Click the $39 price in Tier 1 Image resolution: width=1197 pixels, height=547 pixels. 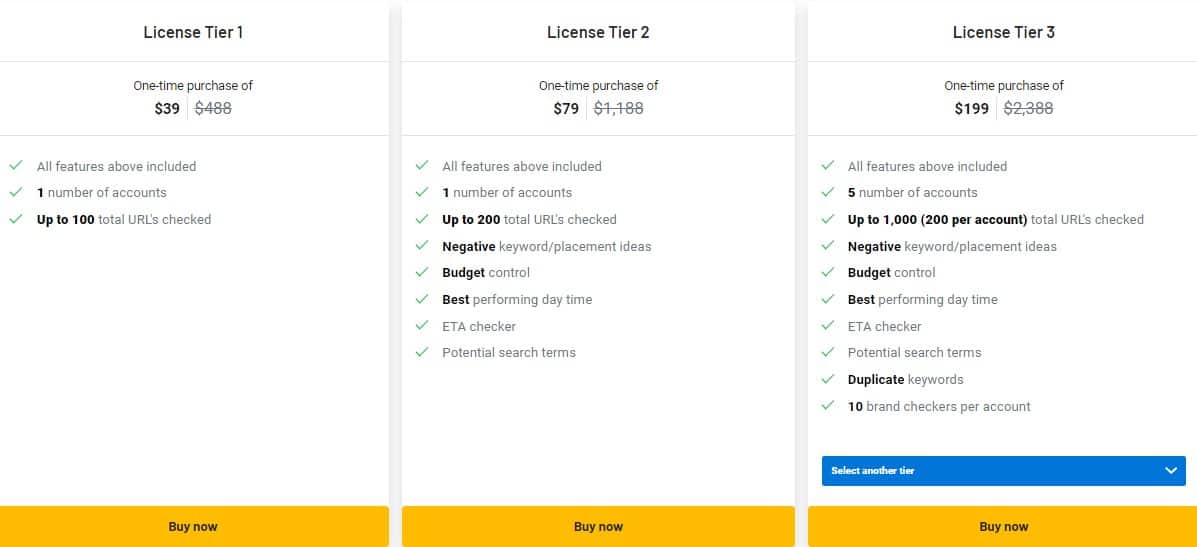(167, 108)
